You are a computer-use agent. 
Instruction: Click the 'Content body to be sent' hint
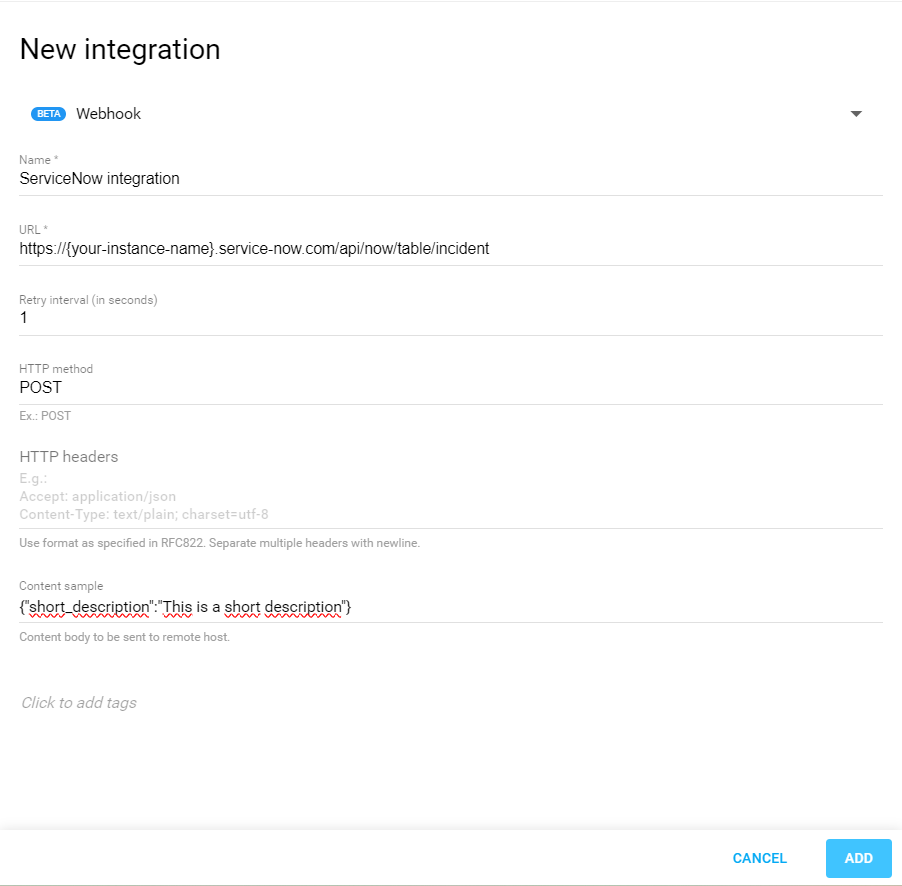coord(124,637)
